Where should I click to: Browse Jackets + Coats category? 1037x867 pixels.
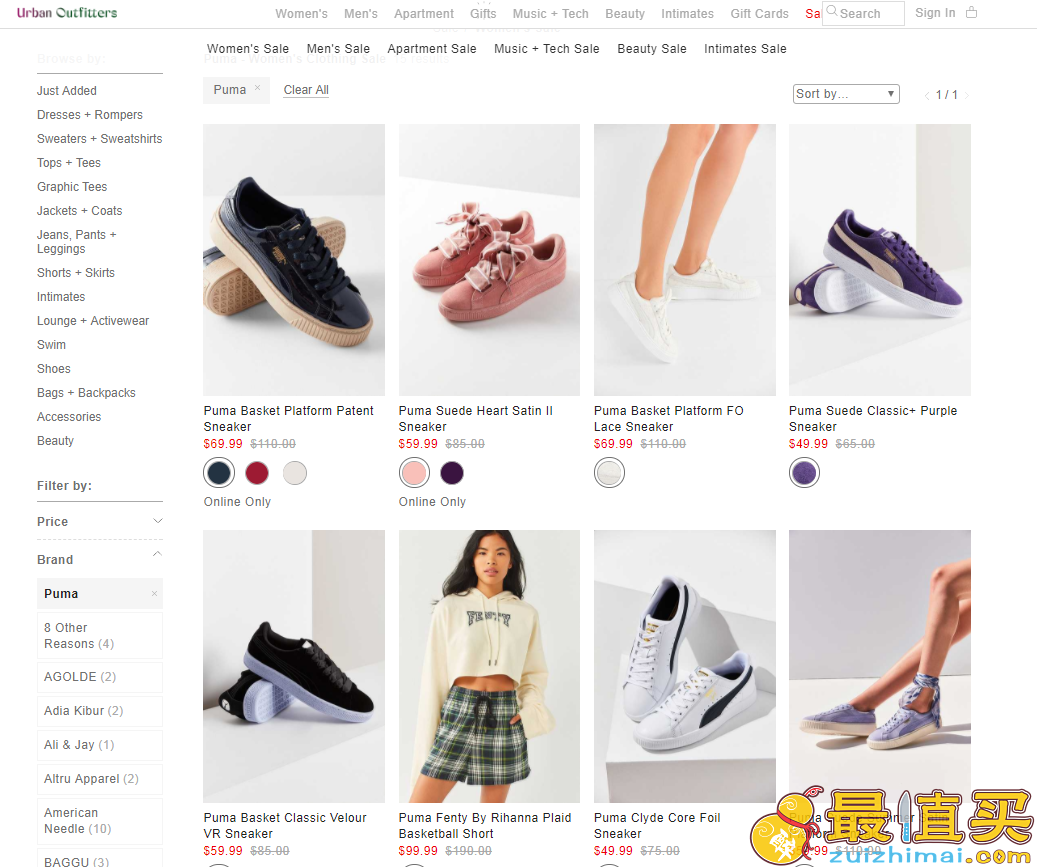point(80,211)
